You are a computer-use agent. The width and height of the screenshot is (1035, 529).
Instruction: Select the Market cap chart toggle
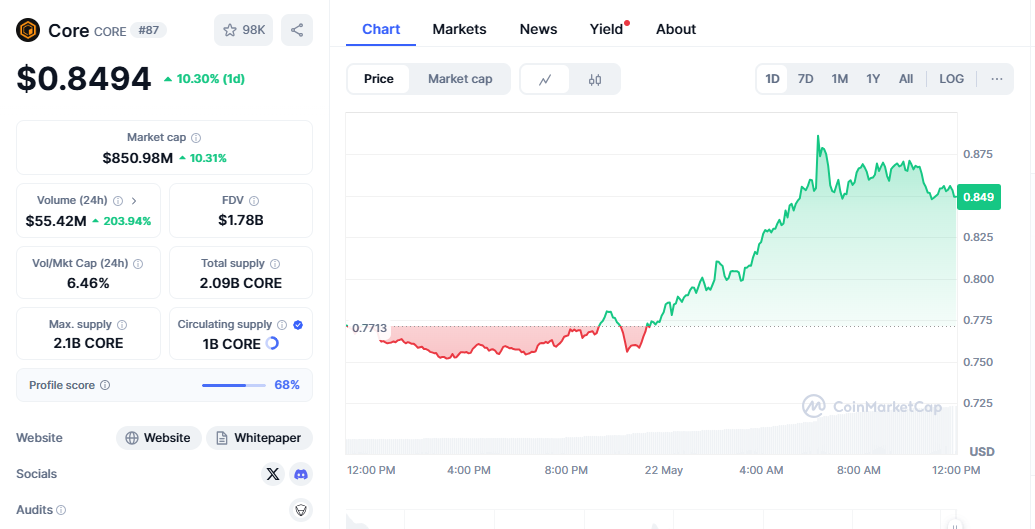pos(460,79)
